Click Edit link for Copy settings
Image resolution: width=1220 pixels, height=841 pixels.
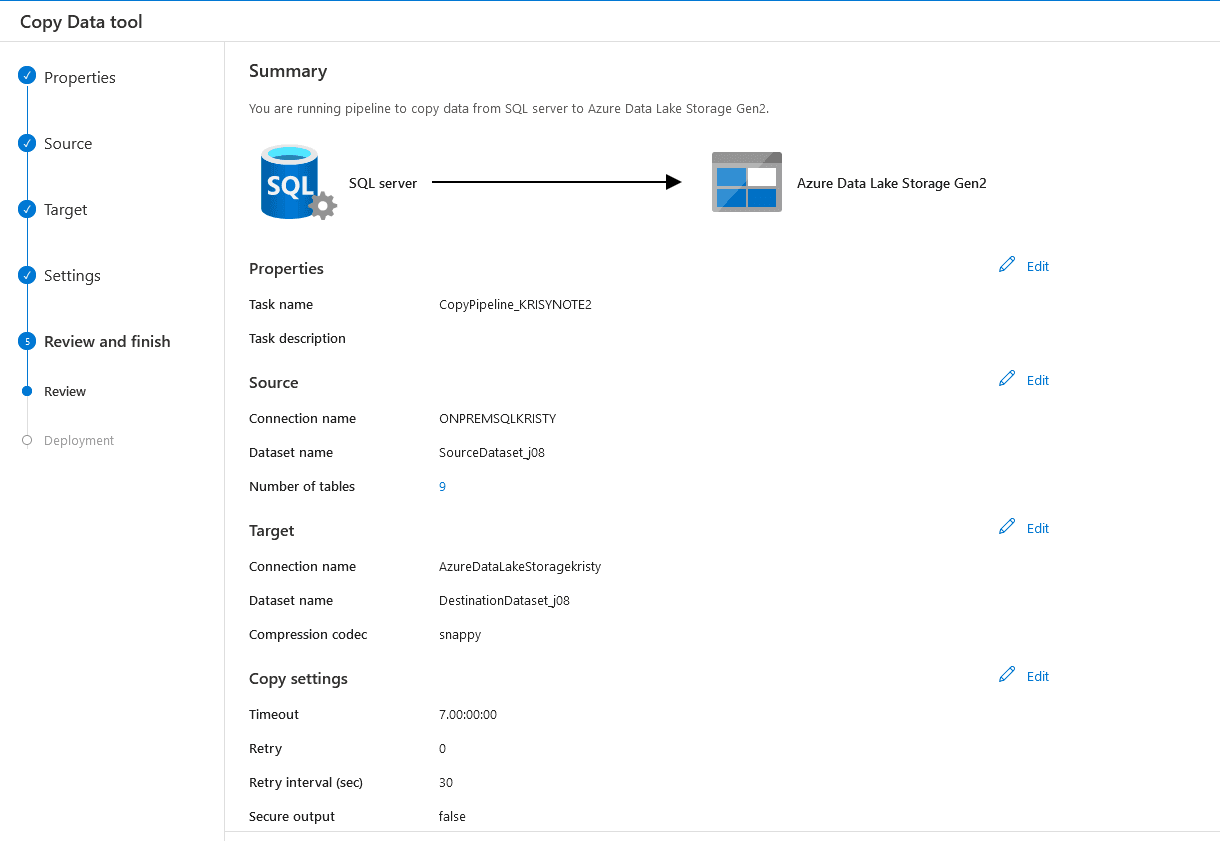coord(1038,677)
